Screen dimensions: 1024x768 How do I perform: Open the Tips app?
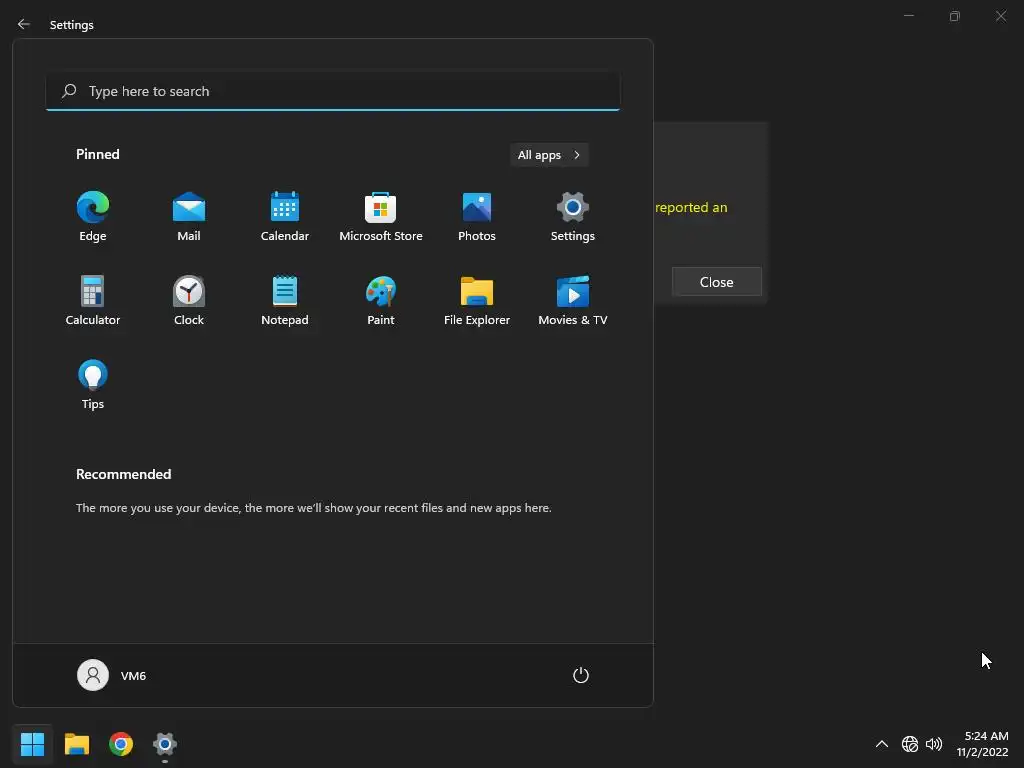point(93,385)
